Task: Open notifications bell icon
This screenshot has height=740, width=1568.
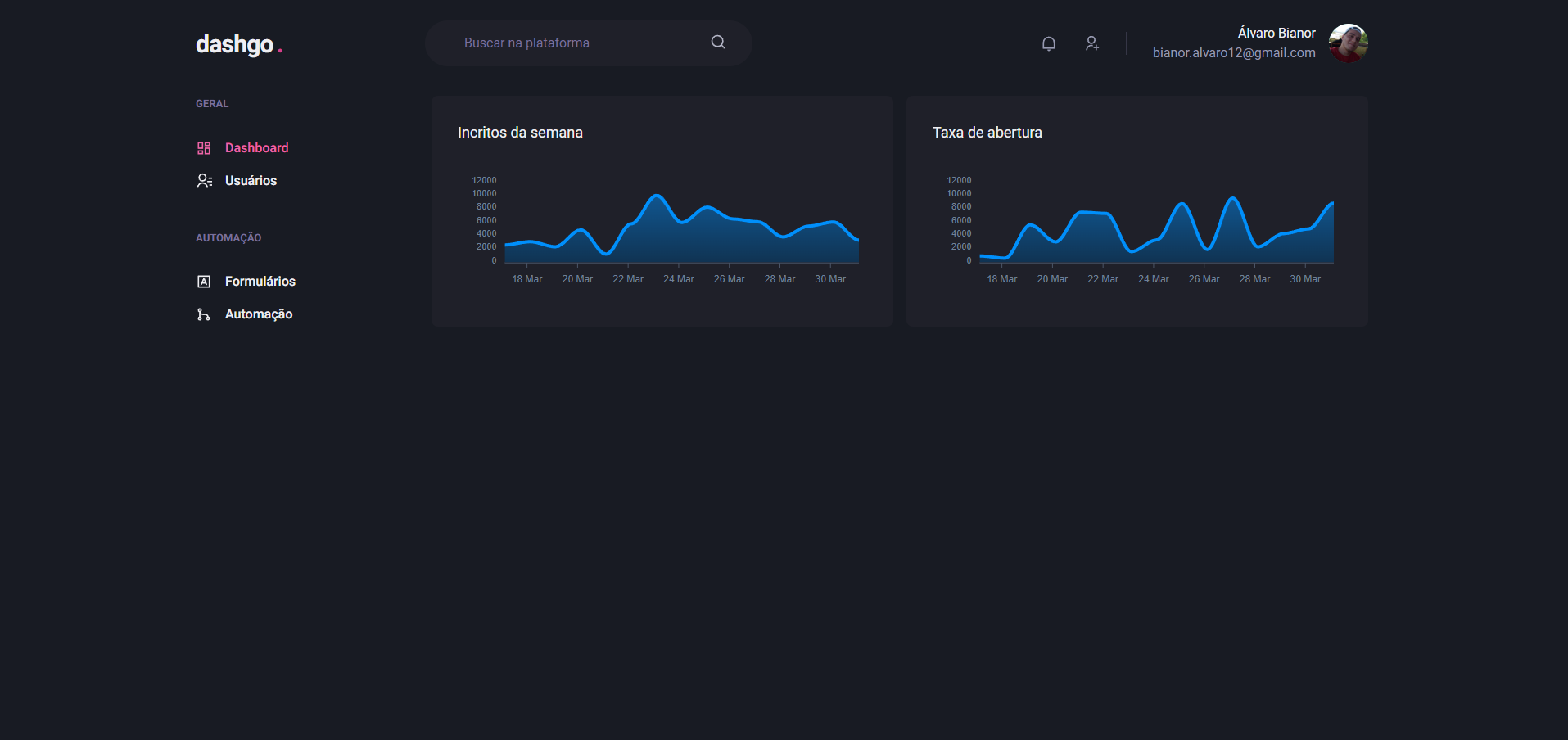Action: coord(1048,43)
